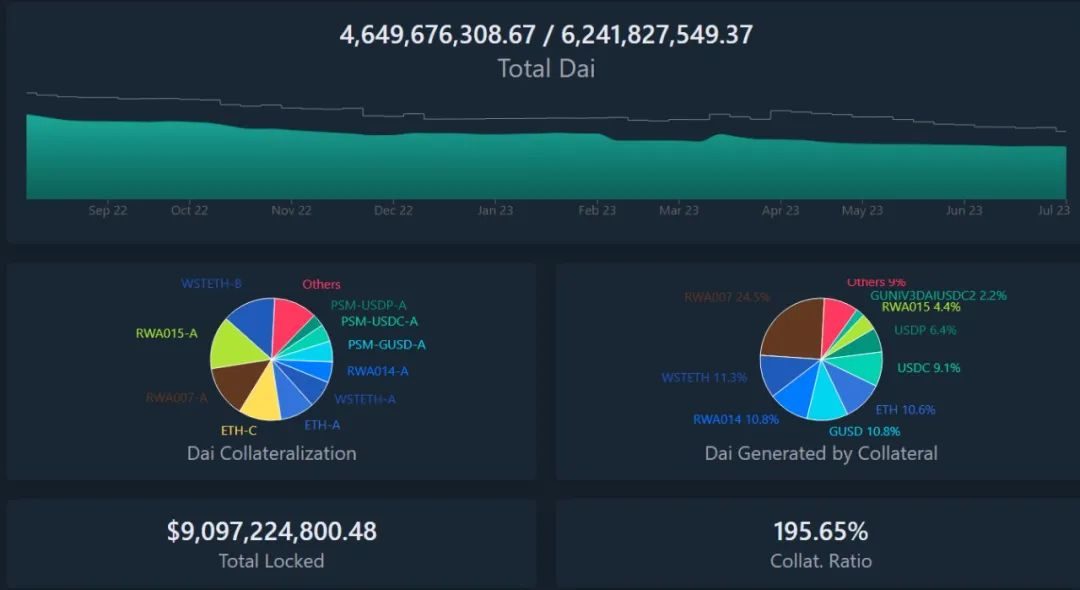Image resolution: width=1080 pixels, height=590 pixels.
Task: Click the GUNIV3DAIUSDC2 2.2% label
Action: [938, 295]
